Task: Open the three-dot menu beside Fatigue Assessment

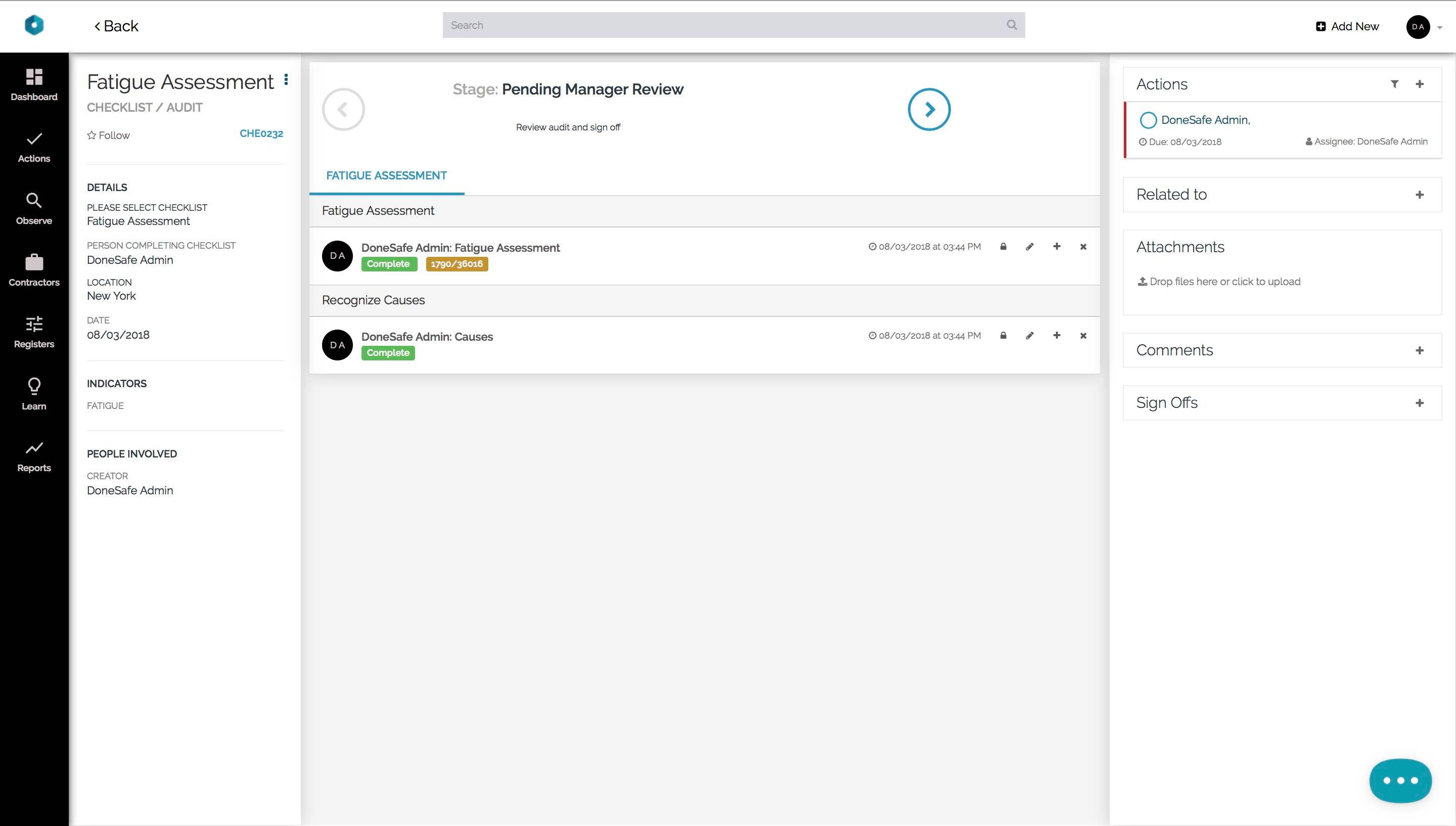Action: click(286, 80)
